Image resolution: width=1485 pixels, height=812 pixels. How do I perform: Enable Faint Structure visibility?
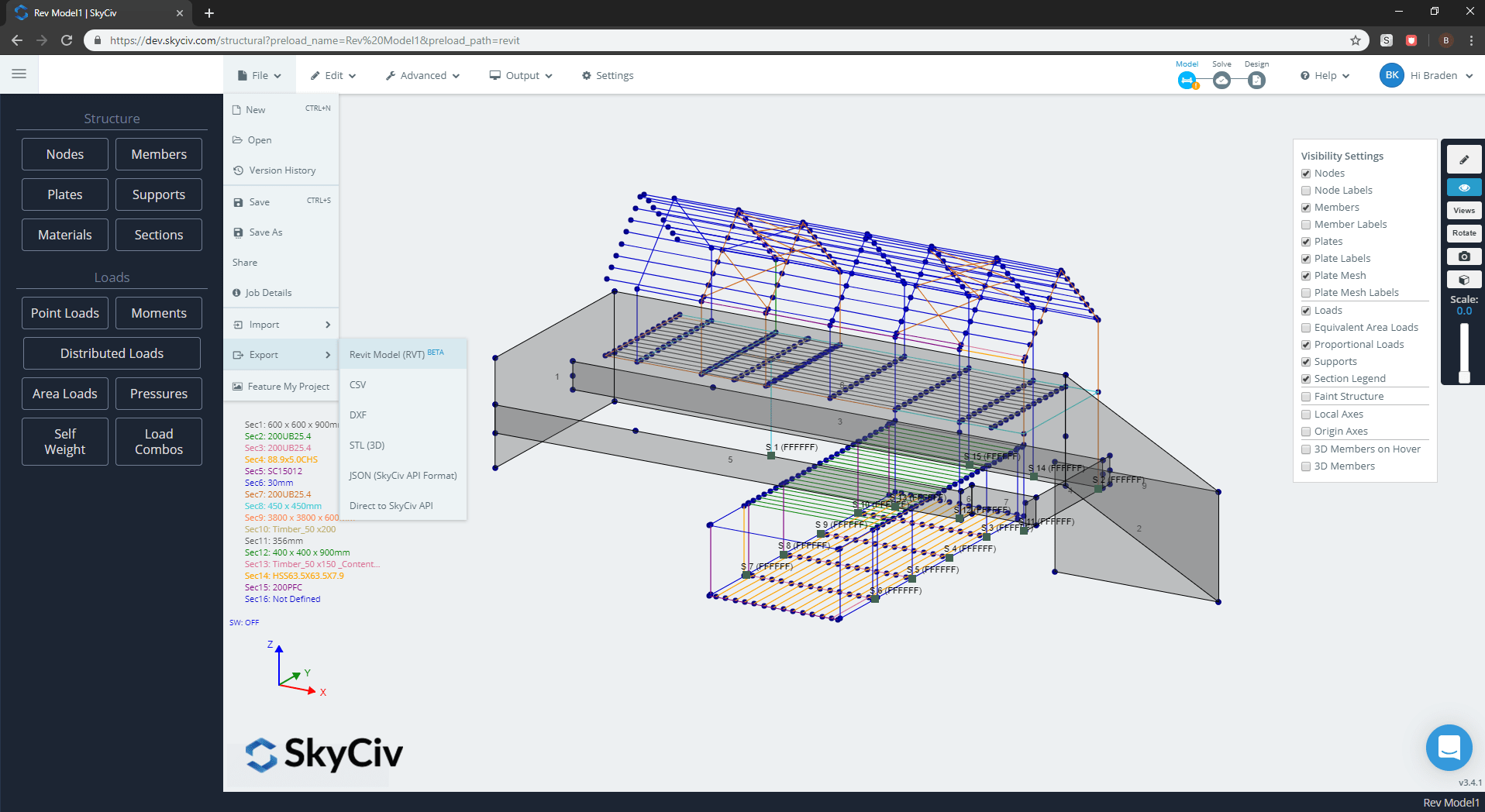[1305, 396]
